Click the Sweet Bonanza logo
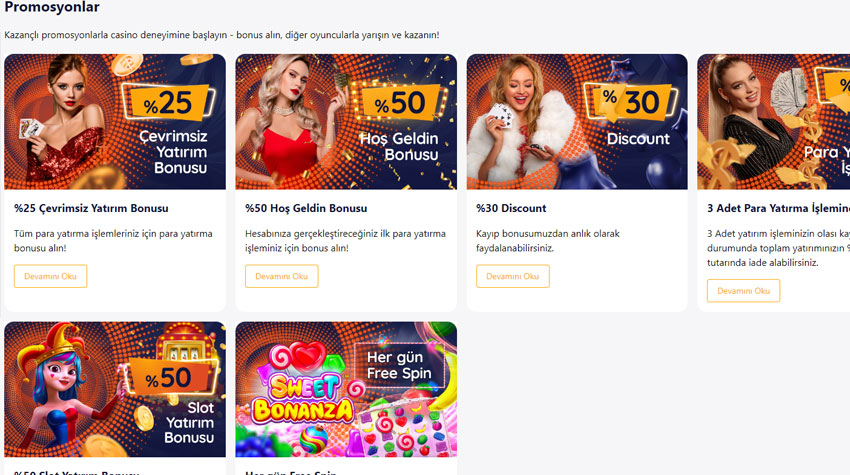Viewport: 850px width, 475px height. point(304,399)
